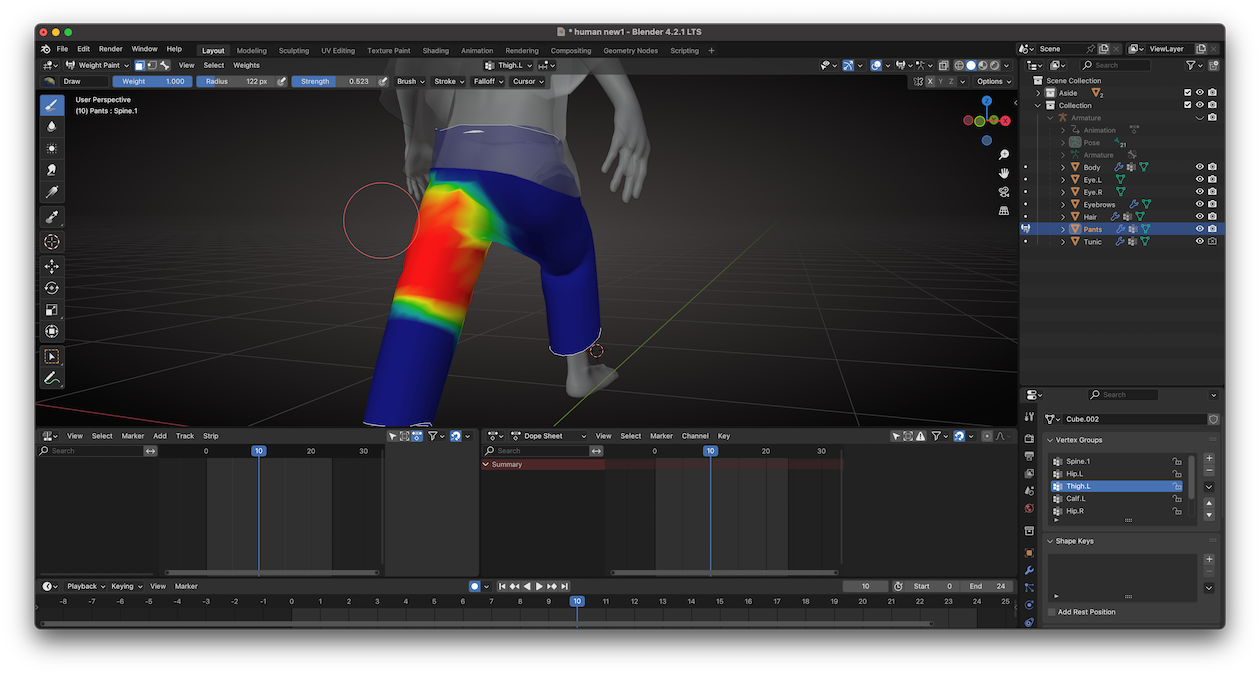
Task: Add a new vertex group
Action: click(x=1209, y=458)
